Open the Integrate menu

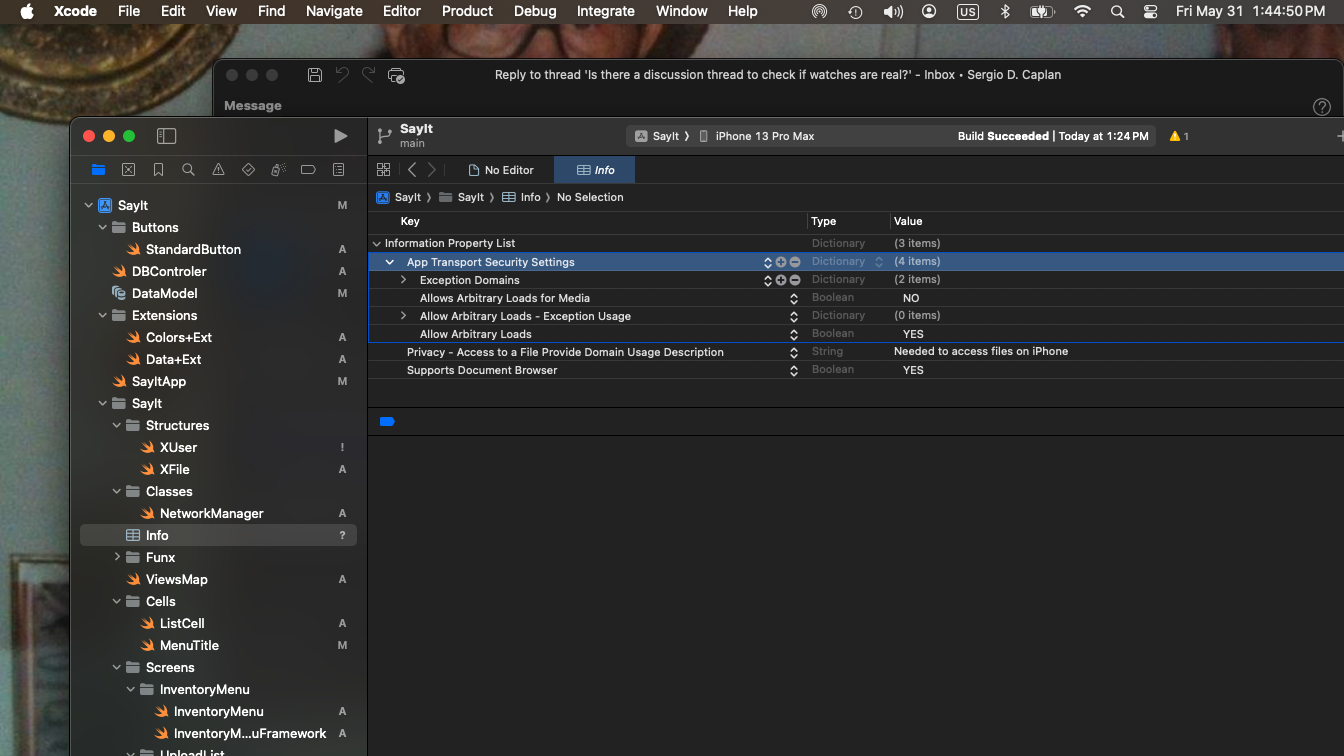coord(605,11)
